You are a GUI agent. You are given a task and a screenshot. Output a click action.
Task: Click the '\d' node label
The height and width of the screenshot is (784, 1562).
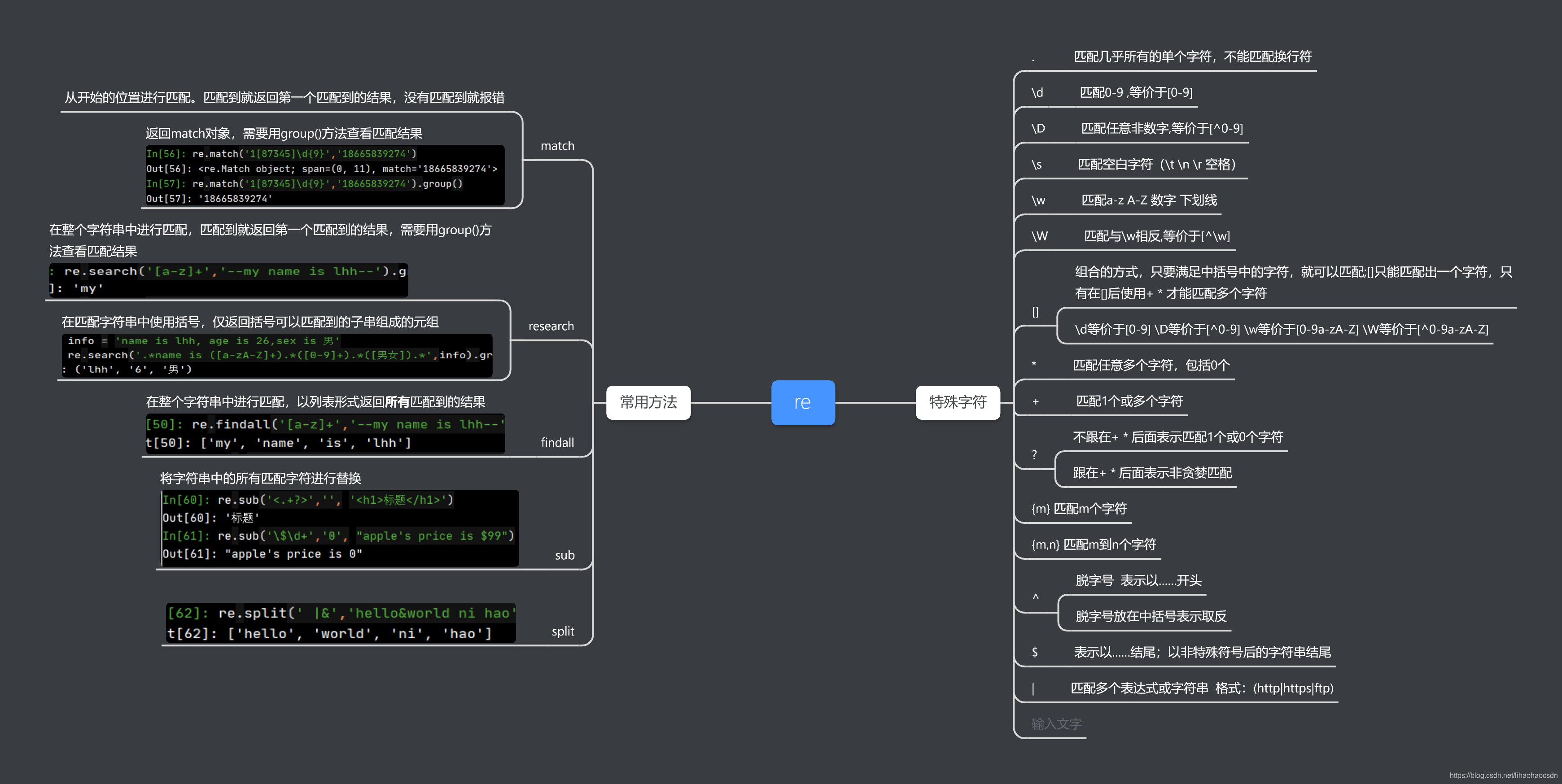click(1037, 93)
